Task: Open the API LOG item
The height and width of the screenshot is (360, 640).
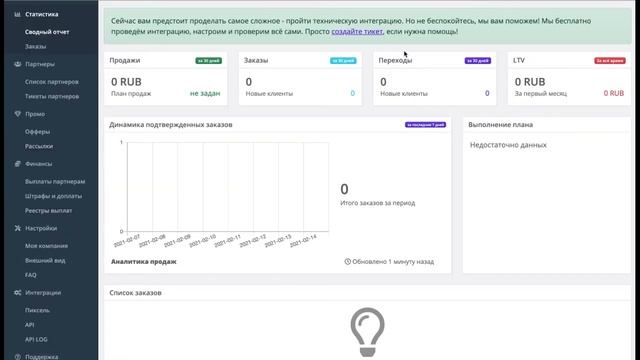Action: click(x=36, y=340)
